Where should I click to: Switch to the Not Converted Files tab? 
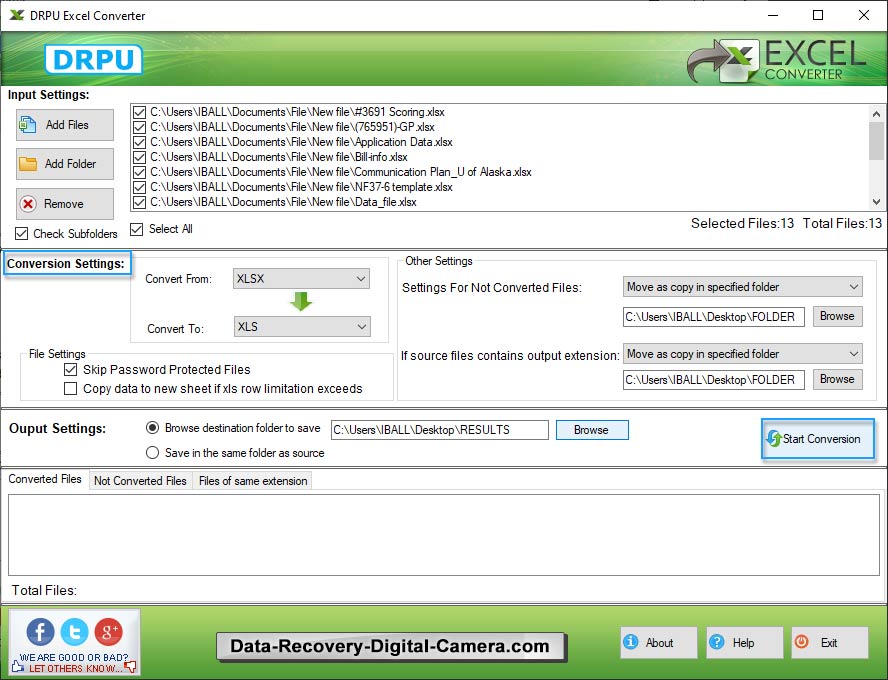coord(140,481)
